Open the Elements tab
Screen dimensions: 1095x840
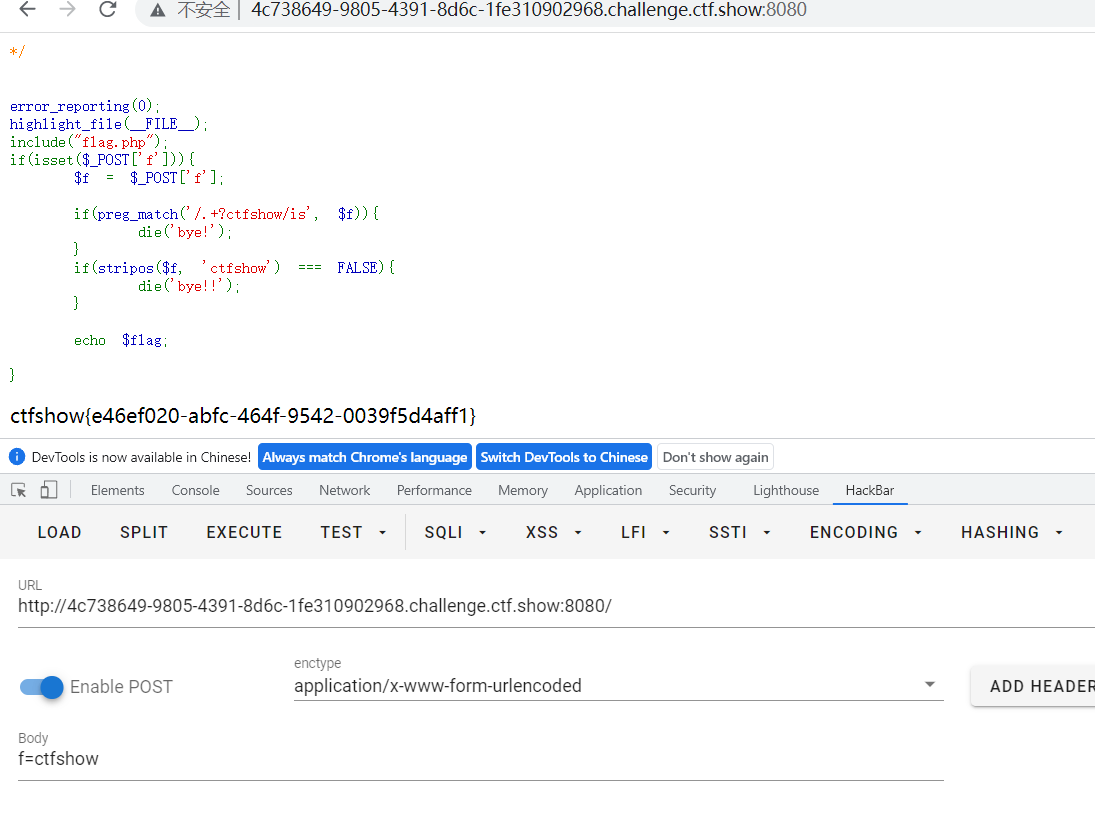117,490
